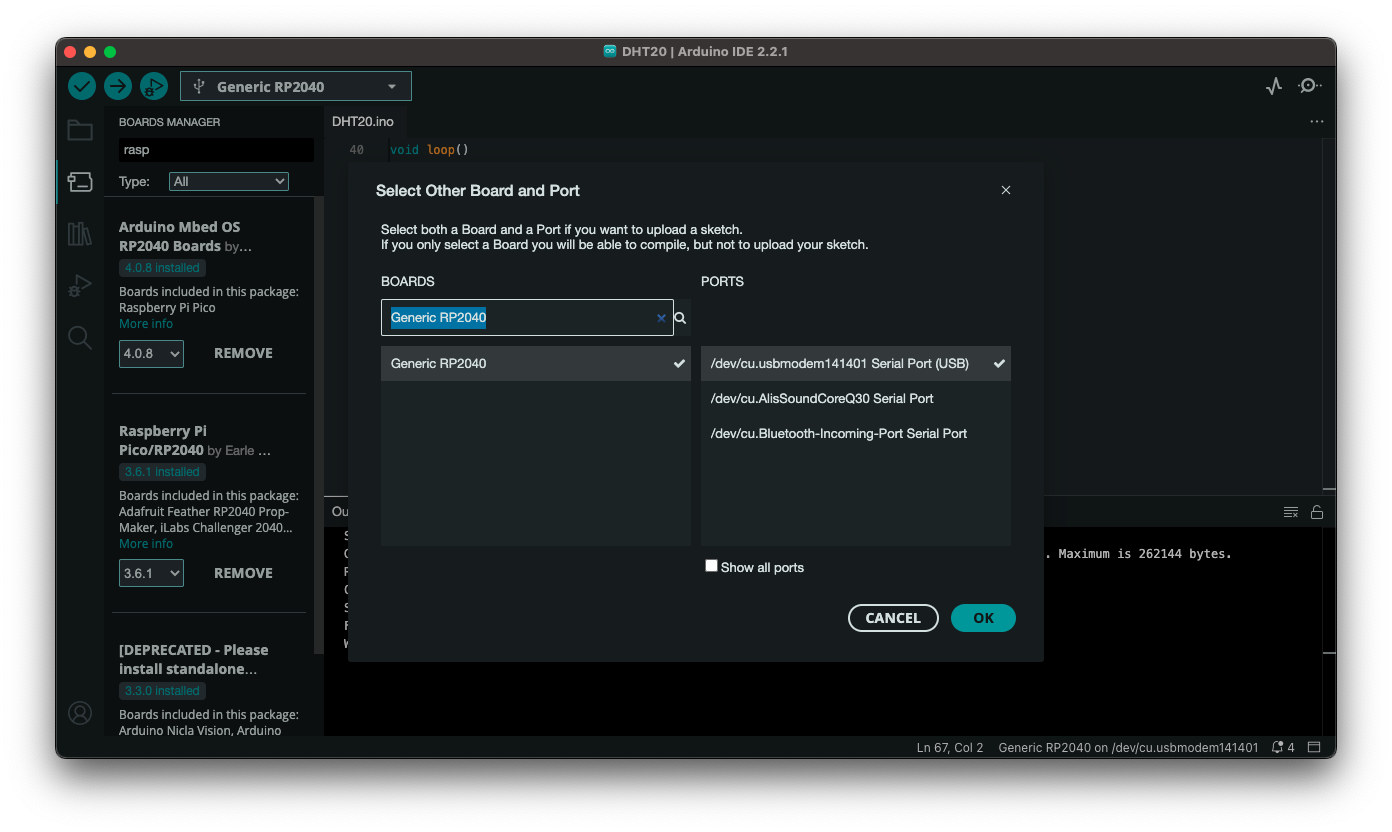Click the void loop() code line
The image size is (1392, 832).
click(x=429, y=150)
